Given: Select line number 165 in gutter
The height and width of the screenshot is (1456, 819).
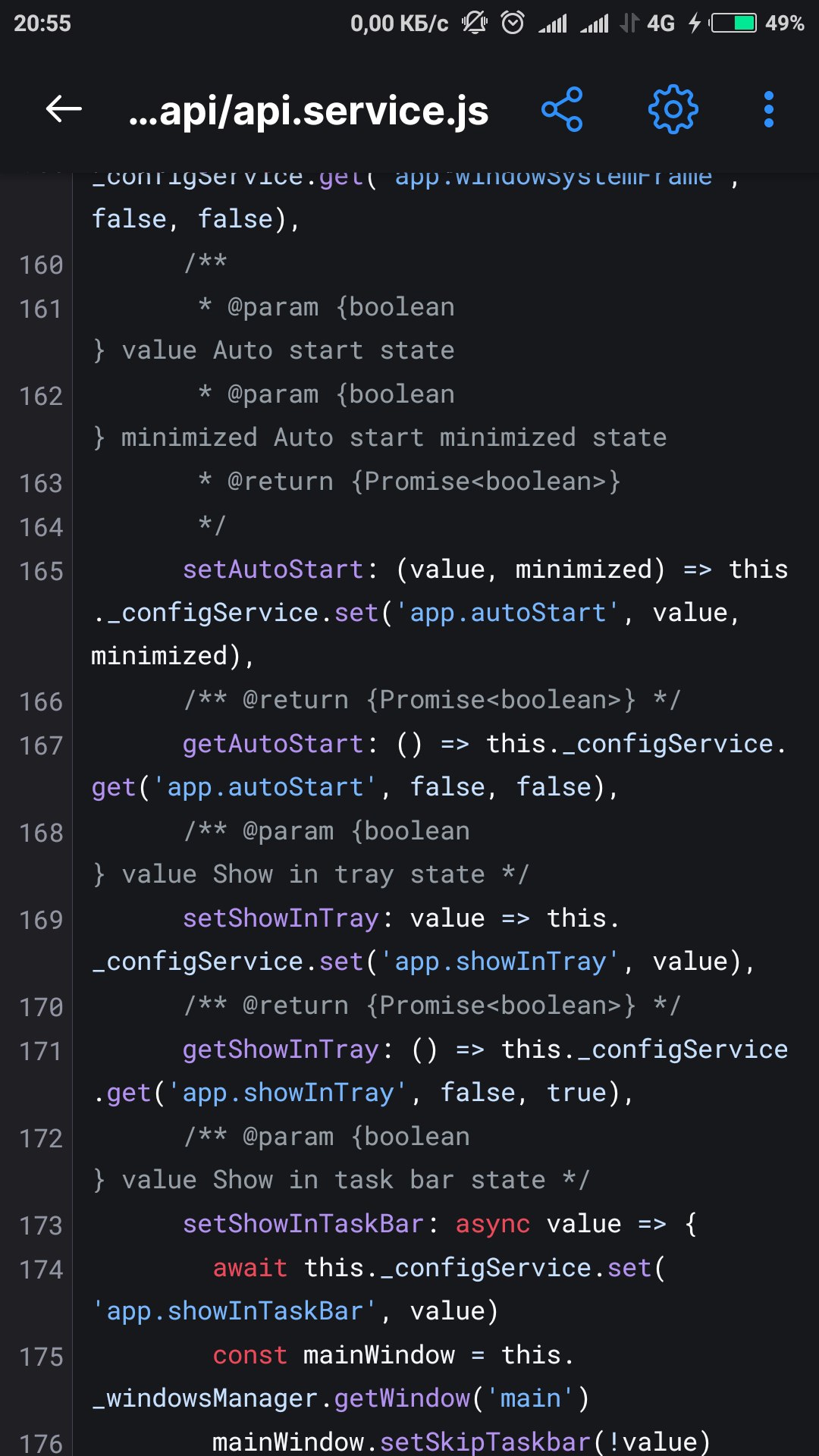Looking at the screenshot, I should point(41,571).
